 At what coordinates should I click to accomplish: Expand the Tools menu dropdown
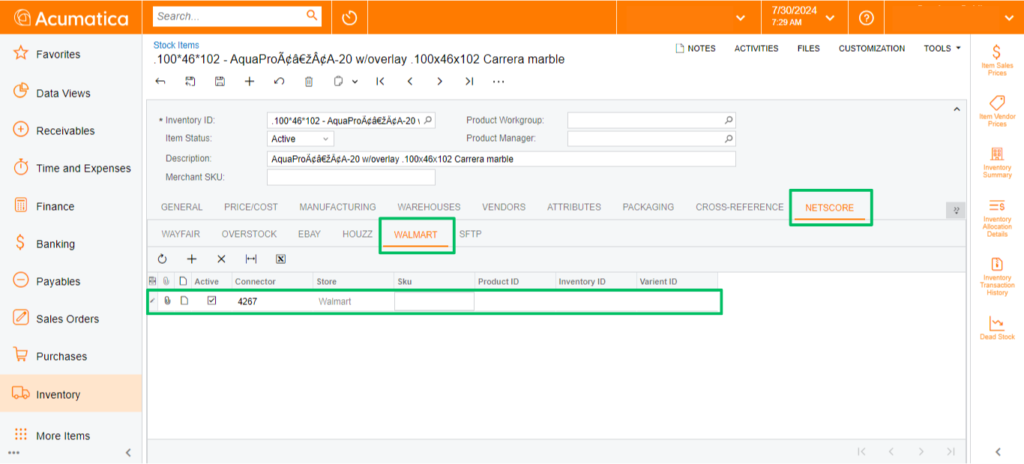click(942, 48)
